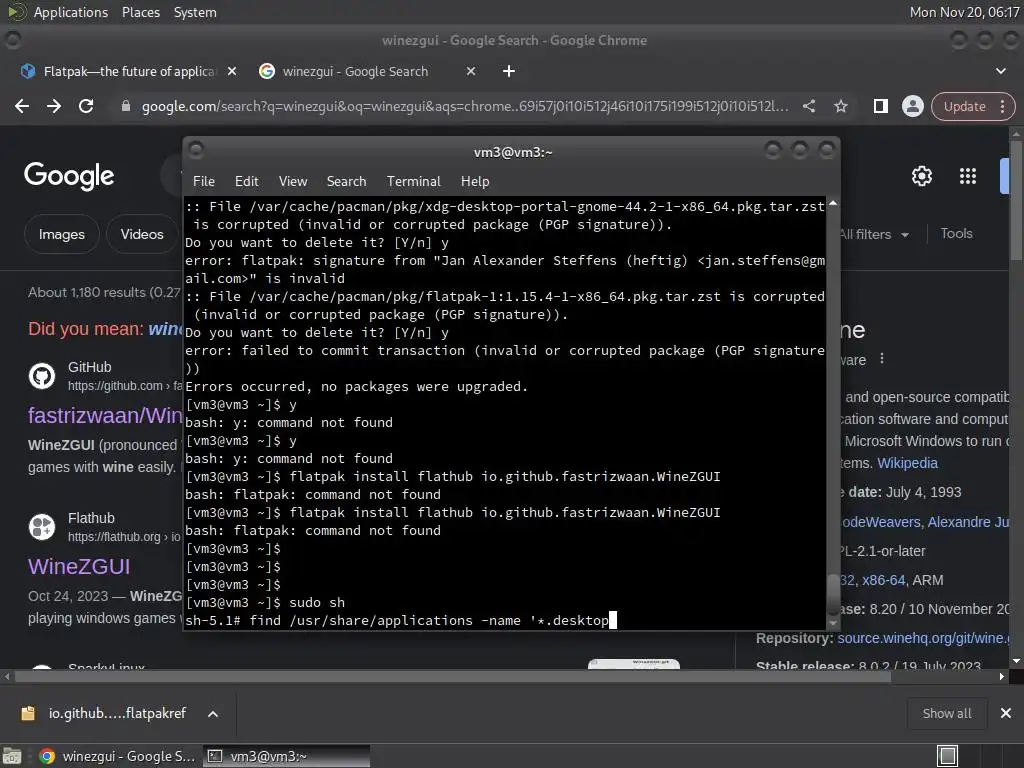Open terminal File menu
1024x768 pixels.
coord(203,181)
